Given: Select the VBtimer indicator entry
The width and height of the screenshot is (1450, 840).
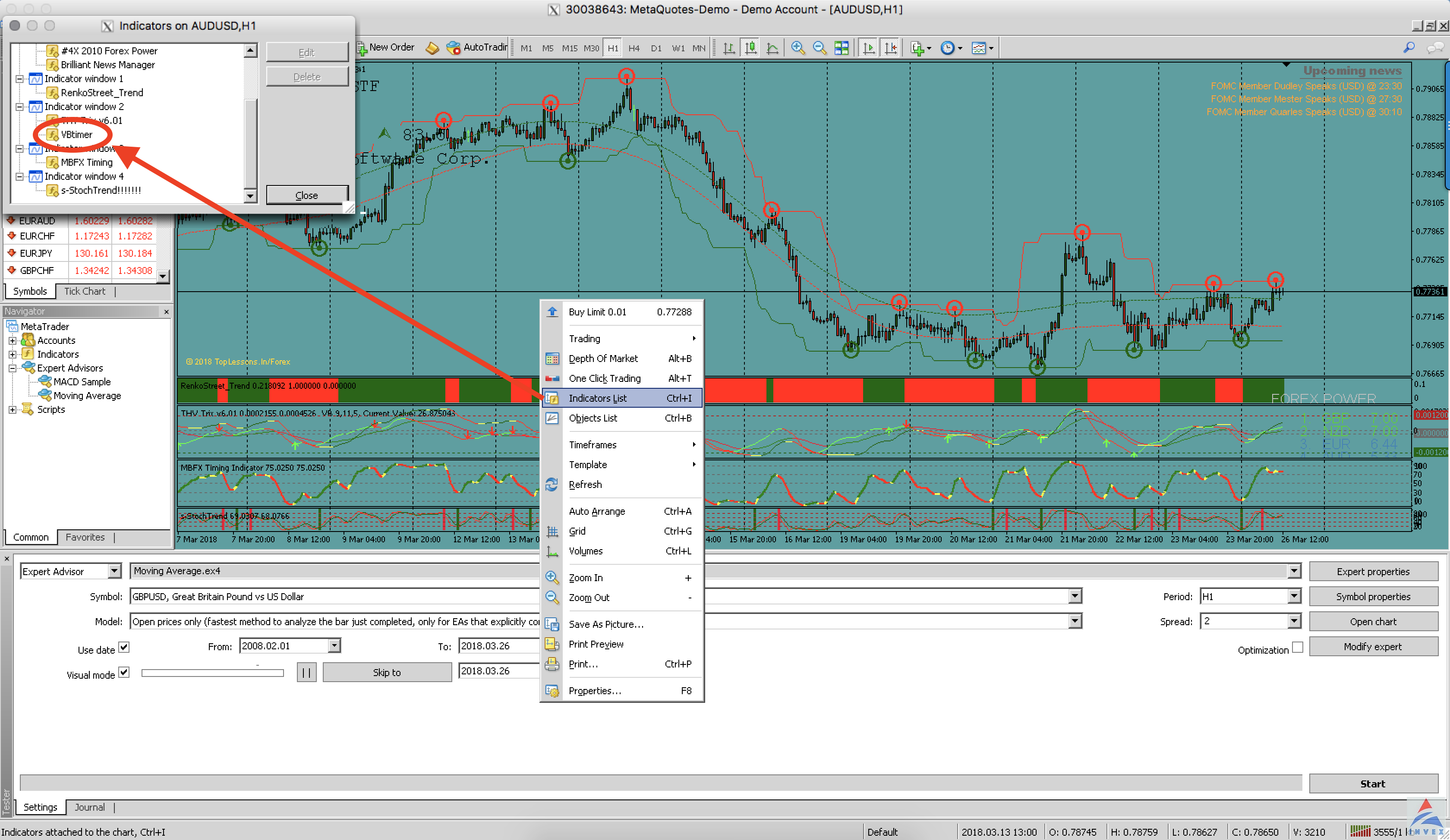Looking at the screenshot, I should 76,135.
